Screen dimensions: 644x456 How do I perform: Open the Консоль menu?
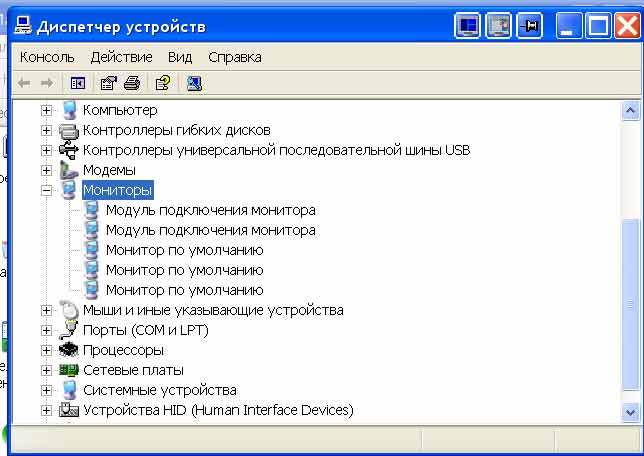(x=47, y=57)
